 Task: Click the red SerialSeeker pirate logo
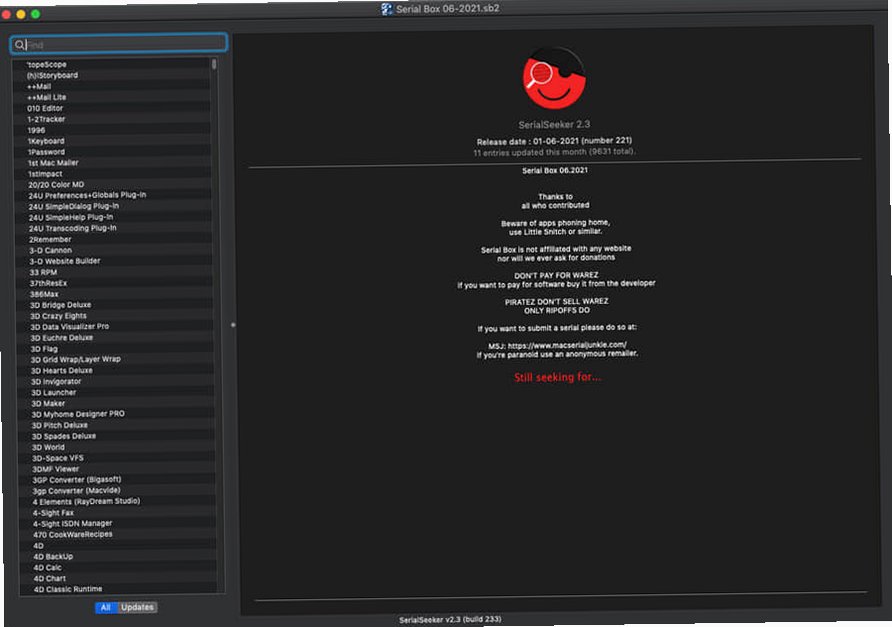point(554,78)
